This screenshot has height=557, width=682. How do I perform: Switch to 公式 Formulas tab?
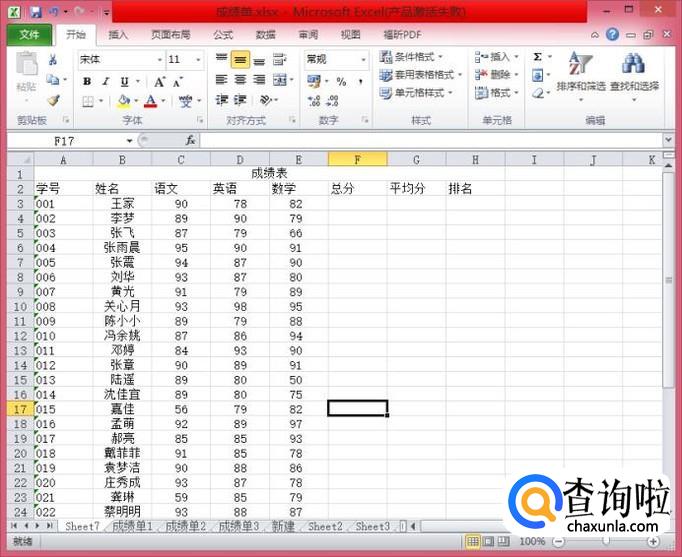coord(223,35)
